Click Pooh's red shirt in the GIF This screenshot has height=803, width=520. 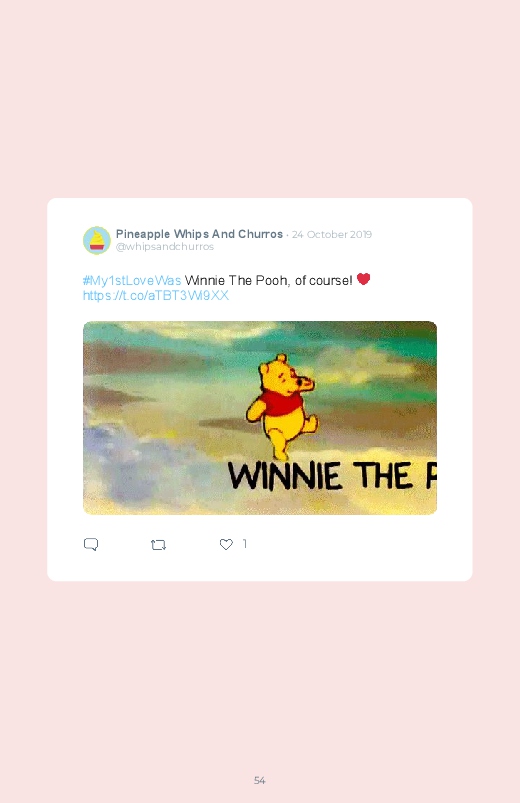coord(281,402)
